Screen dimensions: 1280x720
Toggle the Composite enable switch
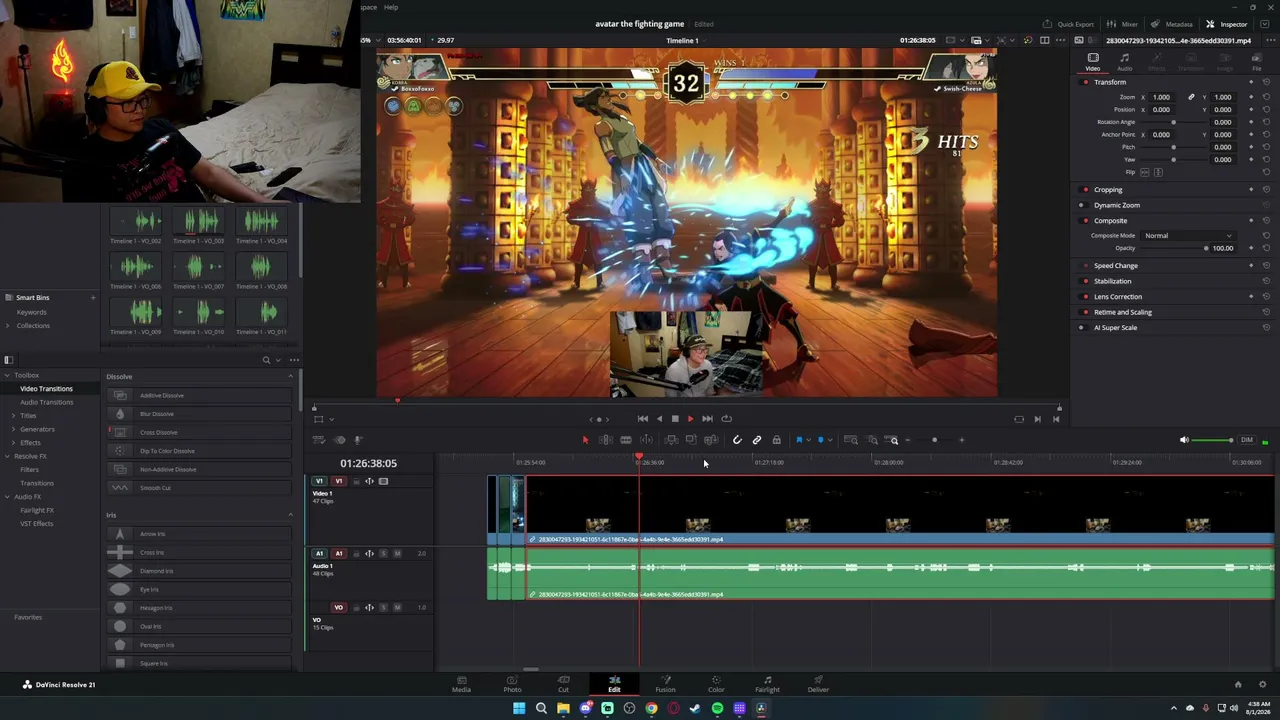pyautogui.click(x=1086, y=220)
